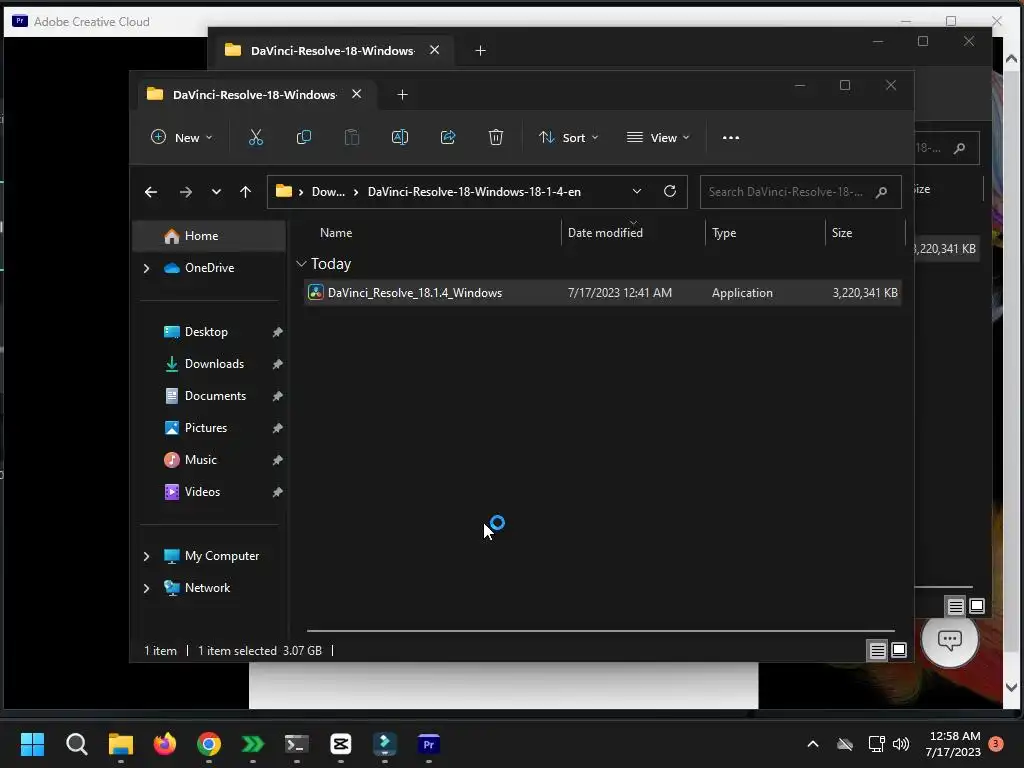Unpin Downloads using its pin icon

[277, 364]
